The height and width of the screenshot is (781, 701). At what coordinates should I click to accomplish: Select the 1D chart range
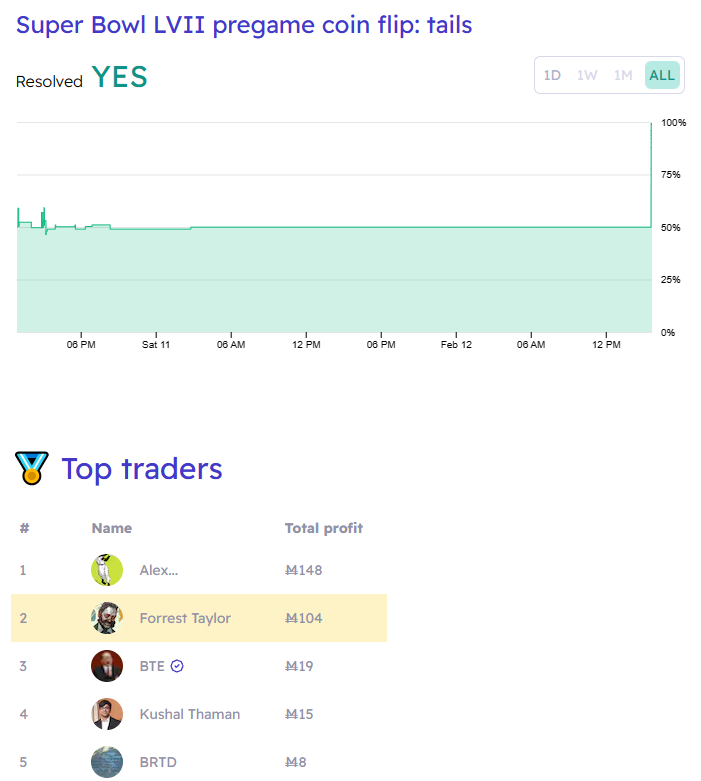[x=552, y=75]
